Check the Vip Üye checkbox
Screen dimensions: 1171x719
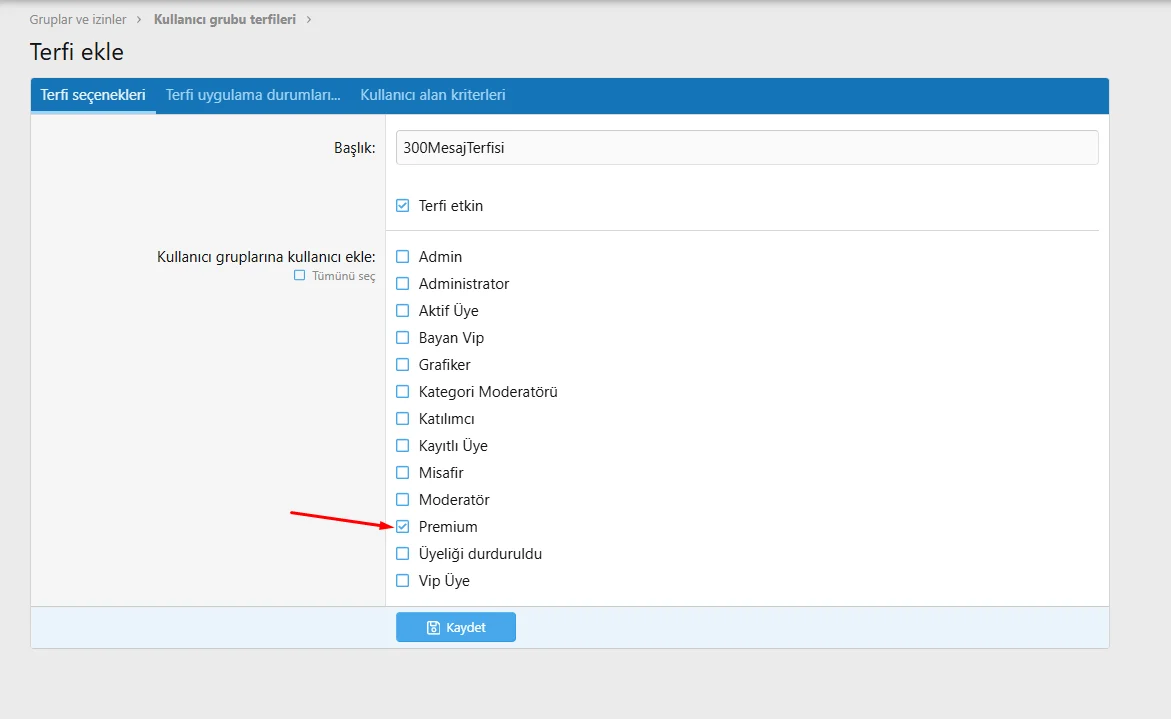click(403, 581)
